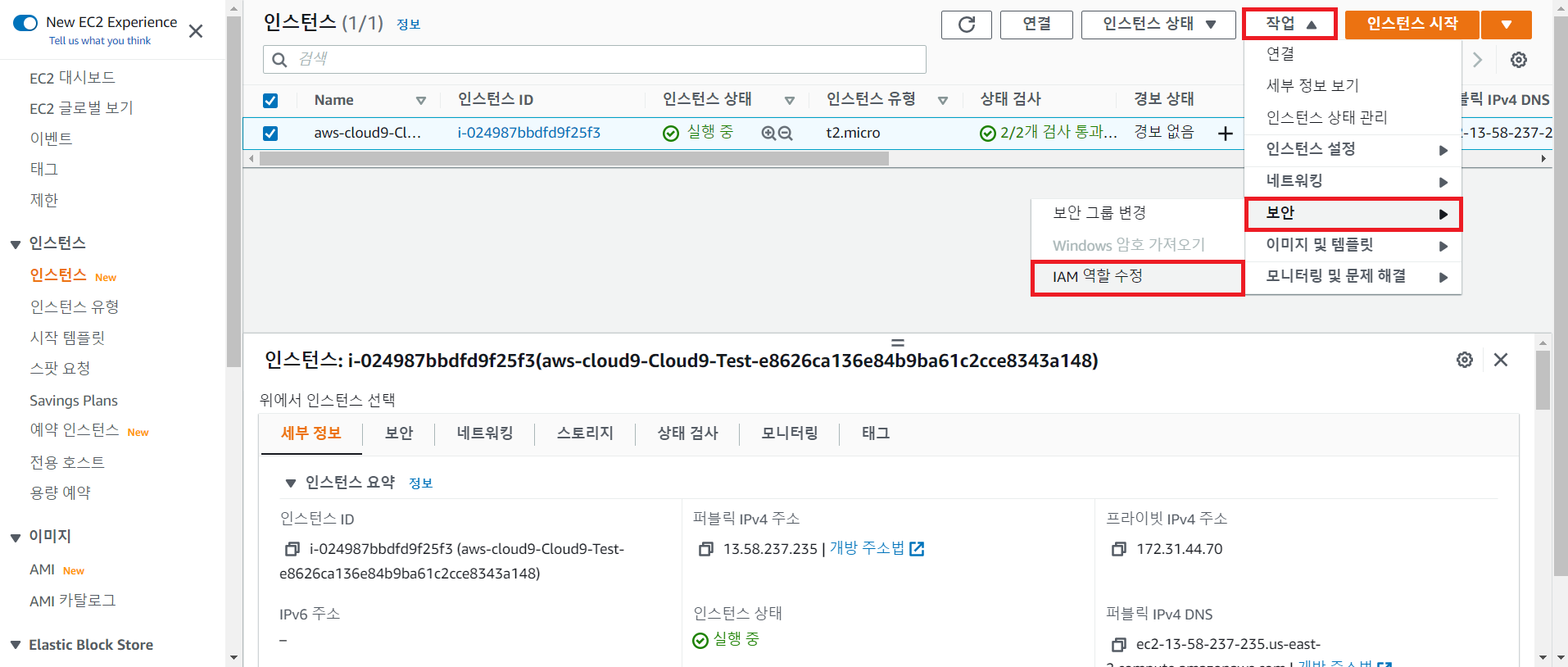Close the instance details panel

tap(1501, 360)
